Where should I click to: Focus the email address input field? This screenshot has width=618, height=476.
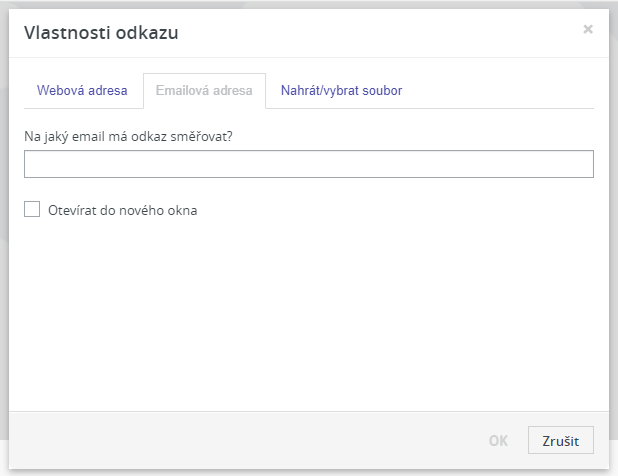pos(309,164)
